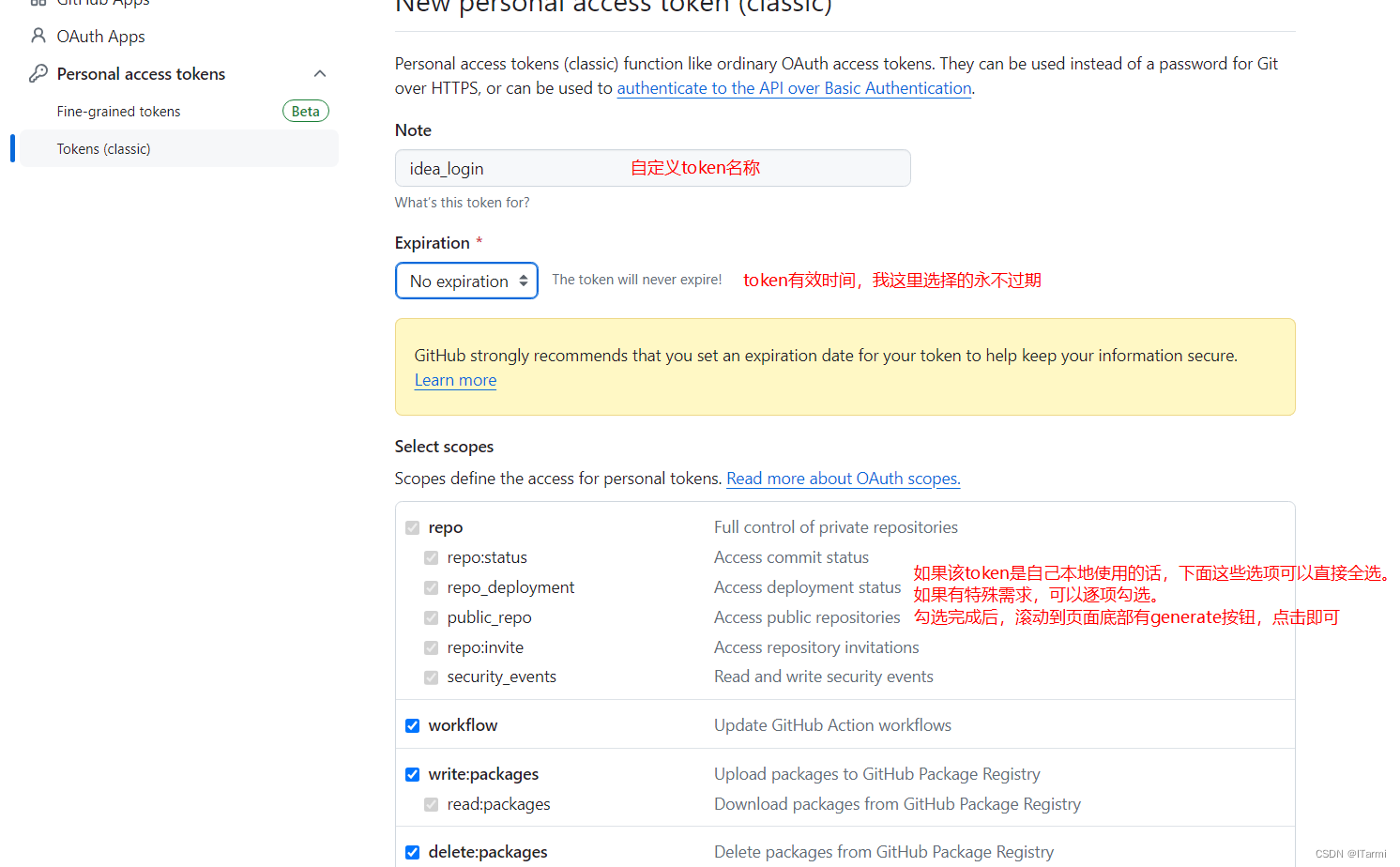Click the 'What's this token for?' hint

coord(462,203)
